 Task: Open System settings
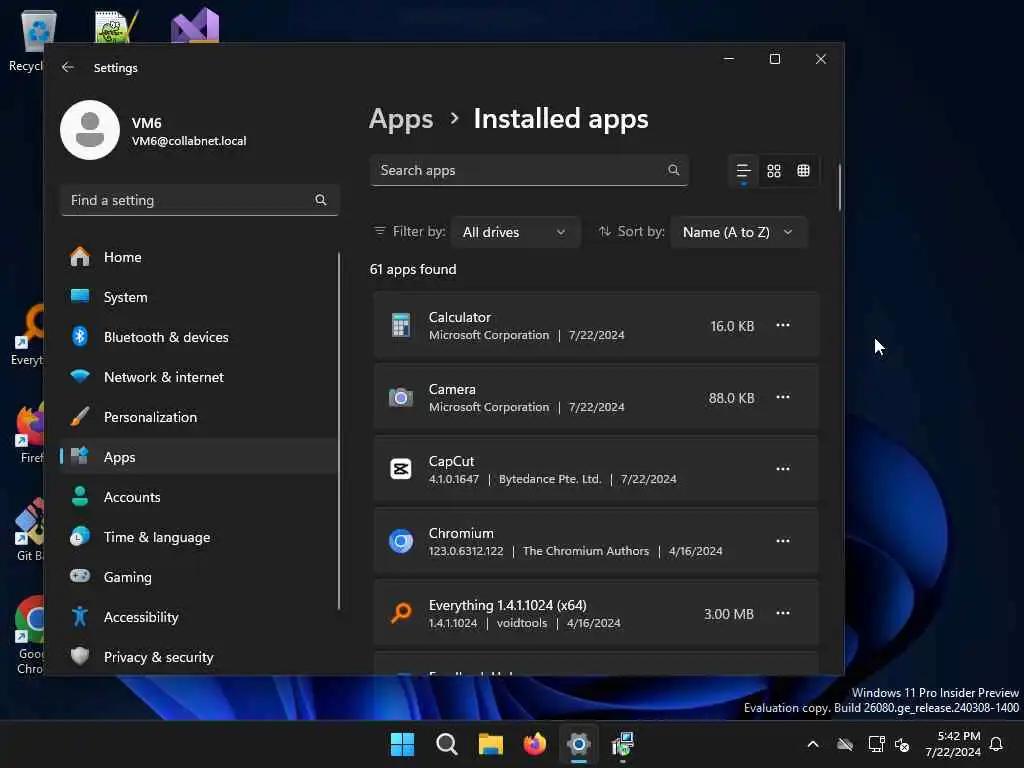click(x=199, y=296)
